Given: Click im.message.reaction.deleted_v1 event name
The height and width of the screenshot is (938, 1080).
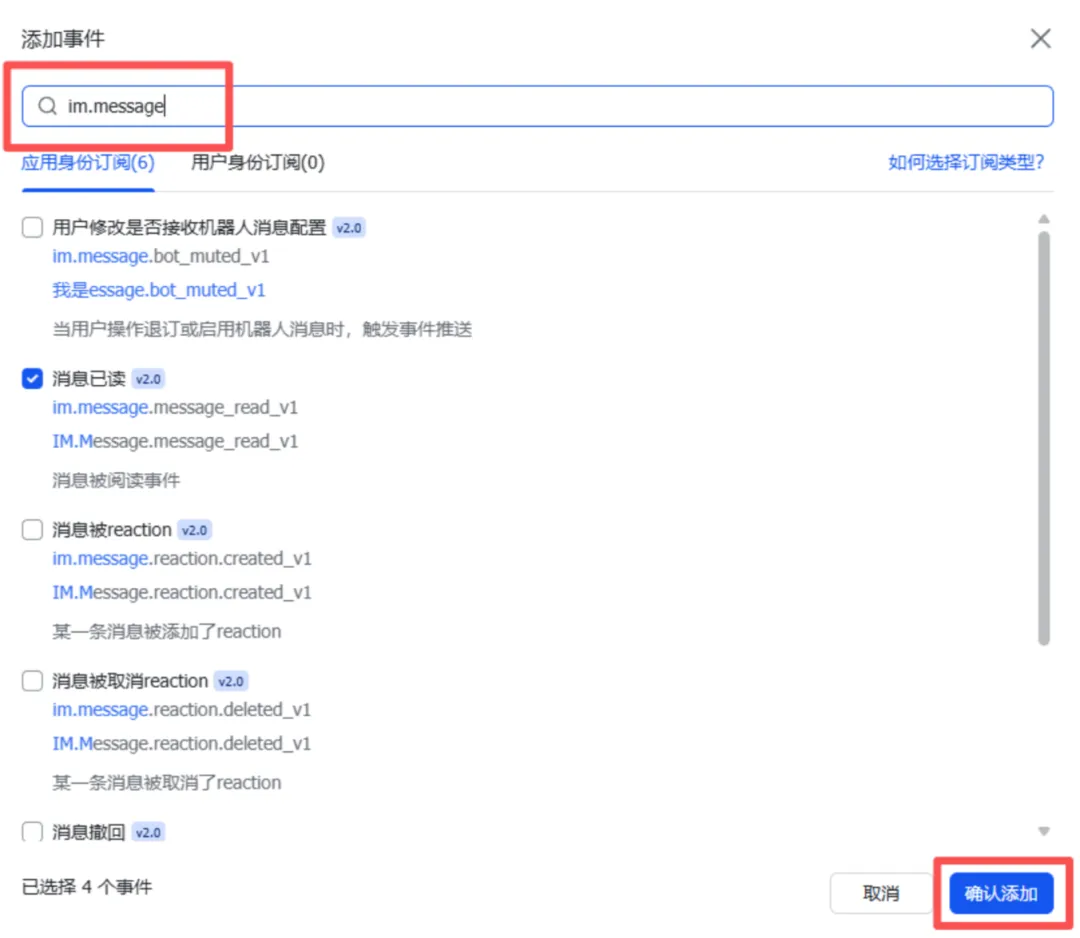Looking at the screenshot, I should [x=182, y=709].
